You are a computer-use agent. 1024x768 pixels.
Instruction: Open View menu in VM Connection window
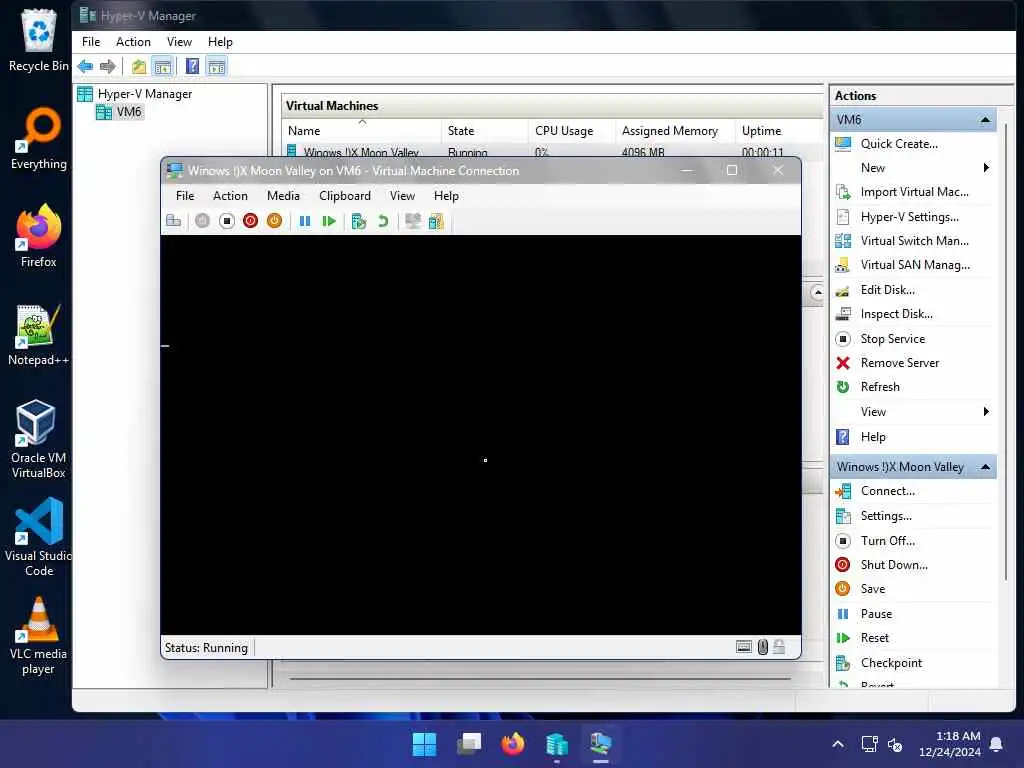point(402,196)
